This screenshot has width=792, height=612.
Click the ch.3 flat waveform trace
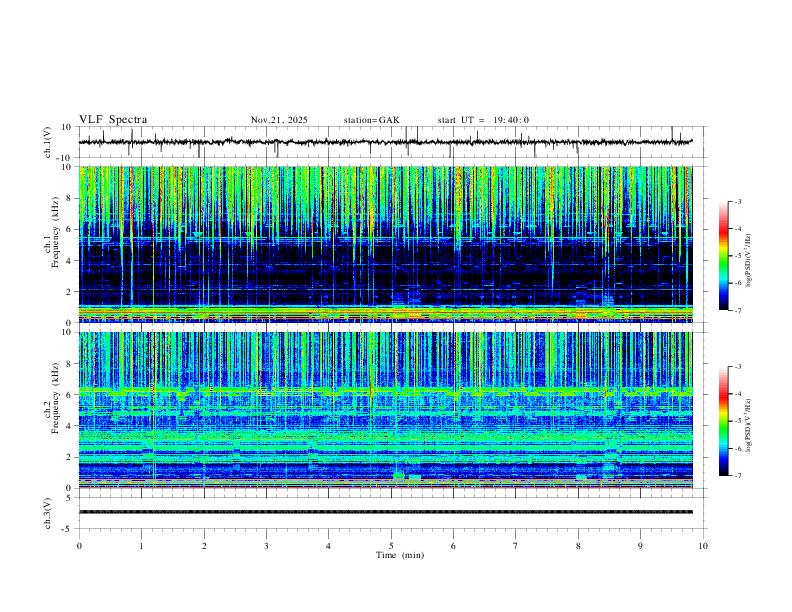coord(386,512)
